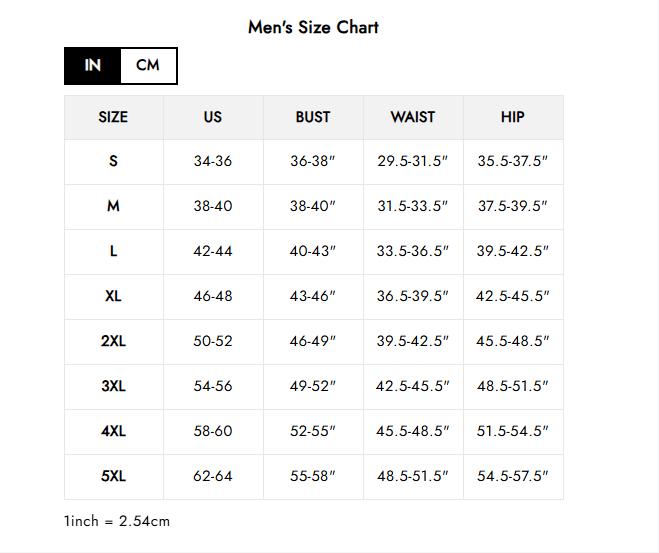The height and width of the screenshot is (553, 659).
Task: Select the 2XL size row label
Action: tap(113, 341)
